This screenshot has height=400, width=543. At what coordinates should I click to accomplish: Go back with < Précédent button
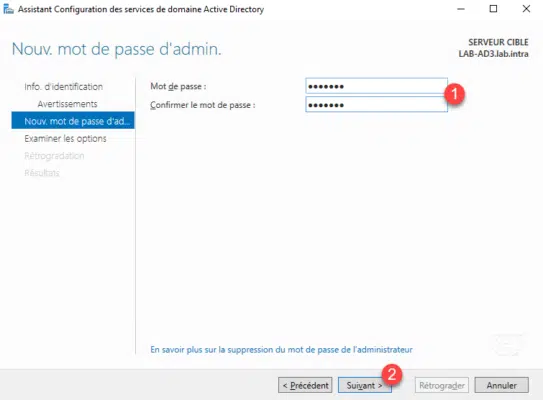(305, 385)
